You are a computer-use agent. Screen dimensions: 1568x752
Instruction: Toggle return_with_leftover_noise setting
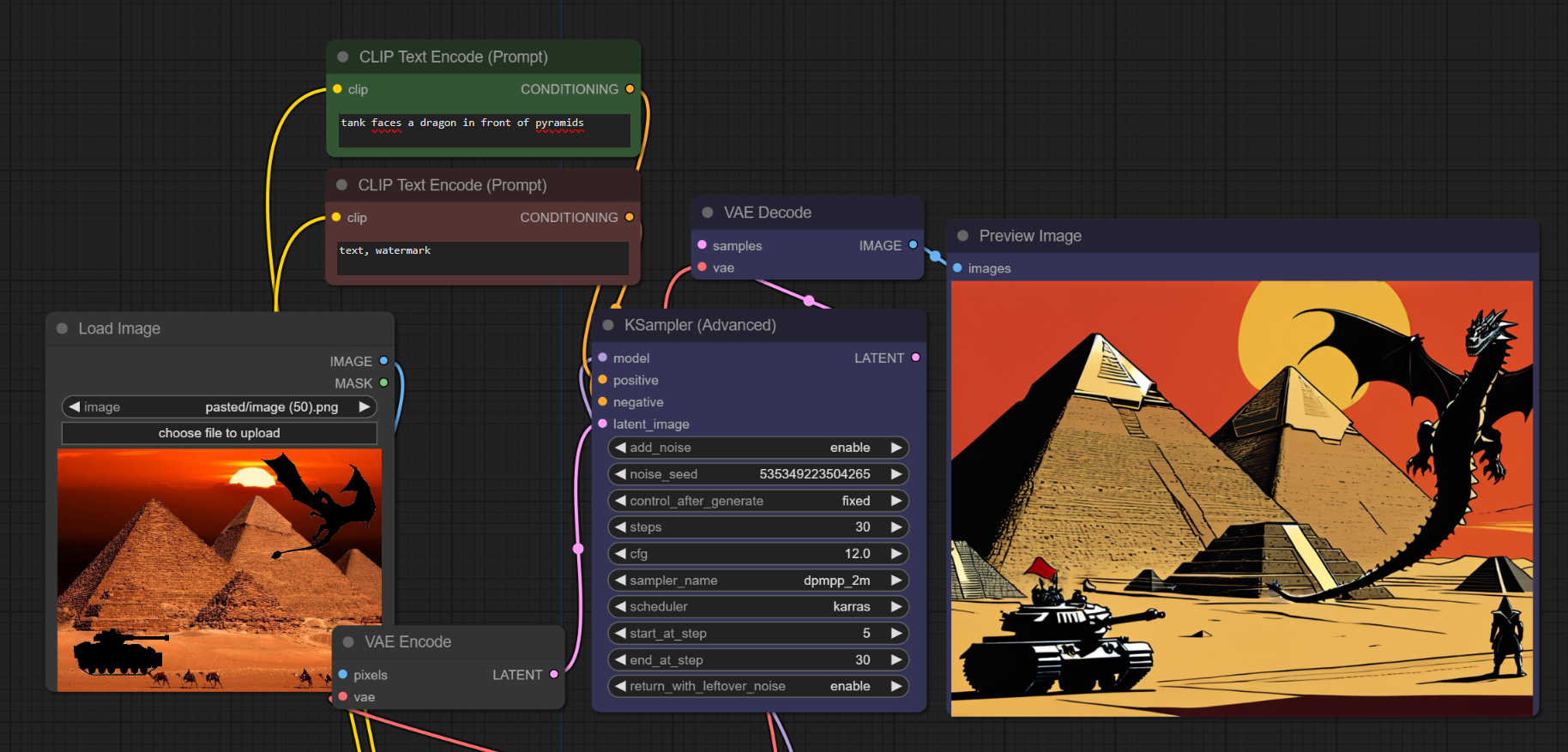758,686
